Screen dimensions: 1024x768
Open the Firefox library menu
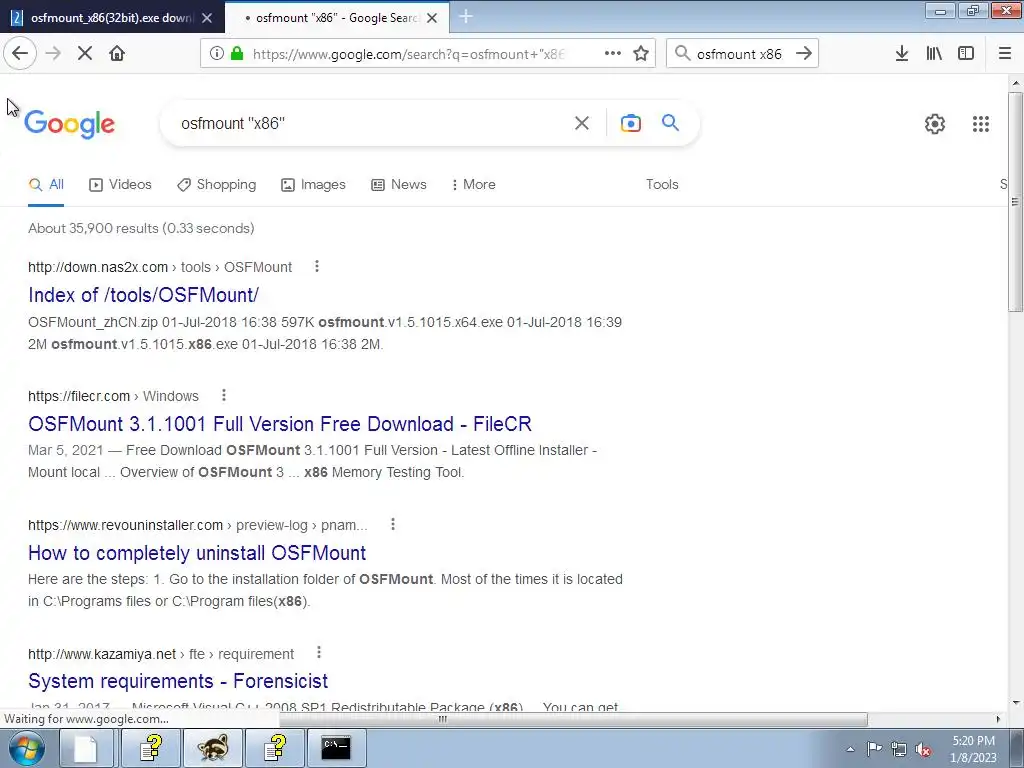pyautogui.click(x=934, y=54)
